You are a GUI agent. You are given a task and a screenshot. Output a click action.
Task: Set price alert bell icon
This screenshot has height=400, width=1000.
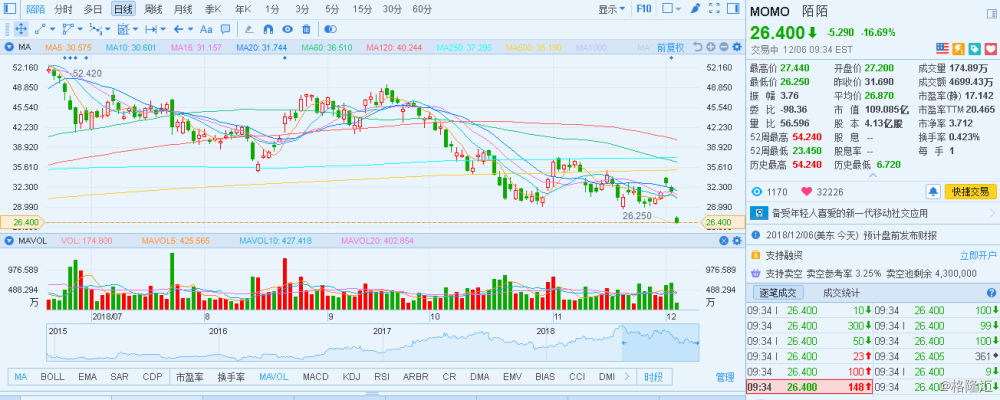pos(933,191)
